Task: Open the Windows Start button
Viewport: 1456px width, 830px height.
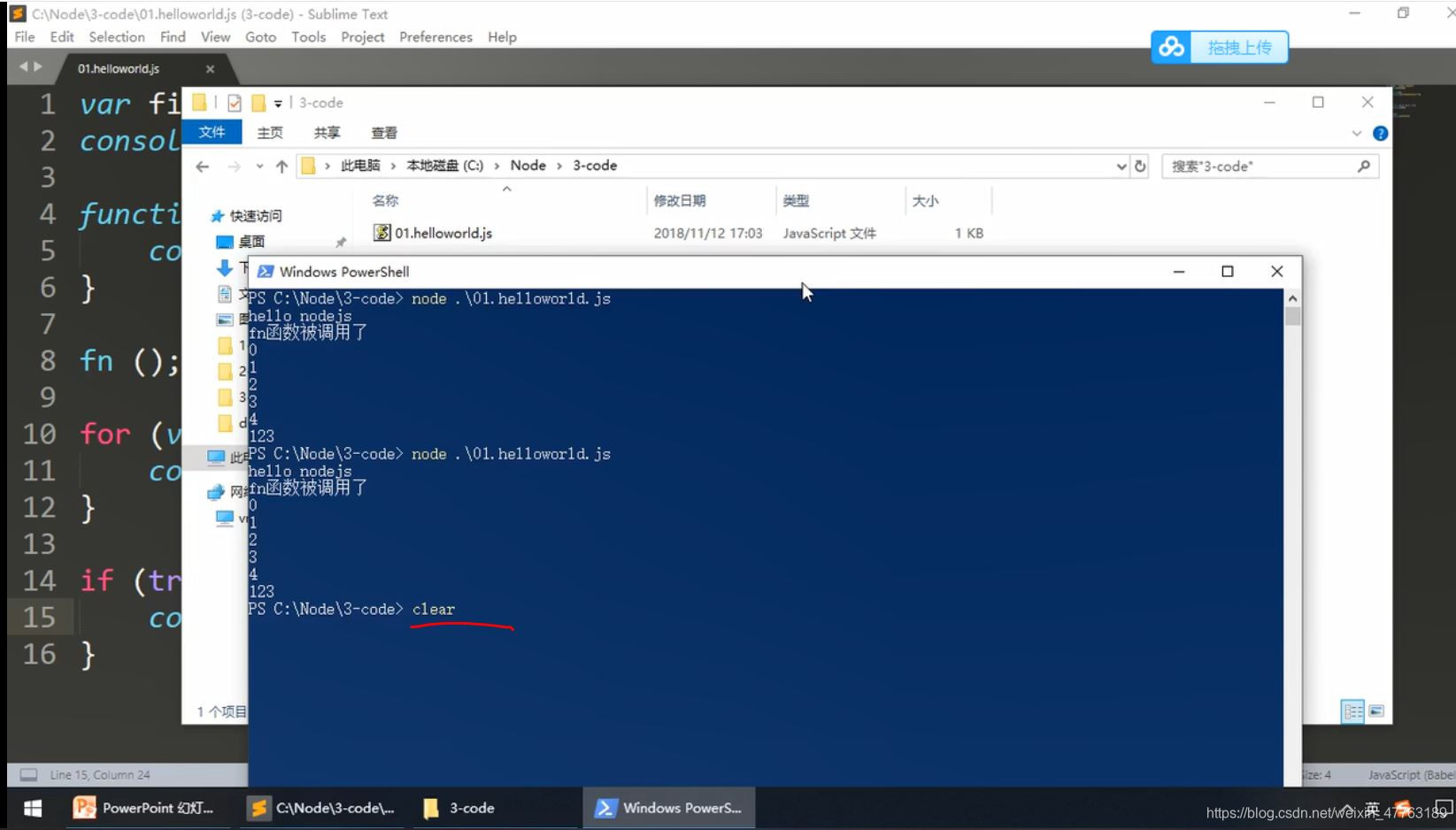Action: coord(33,808)
